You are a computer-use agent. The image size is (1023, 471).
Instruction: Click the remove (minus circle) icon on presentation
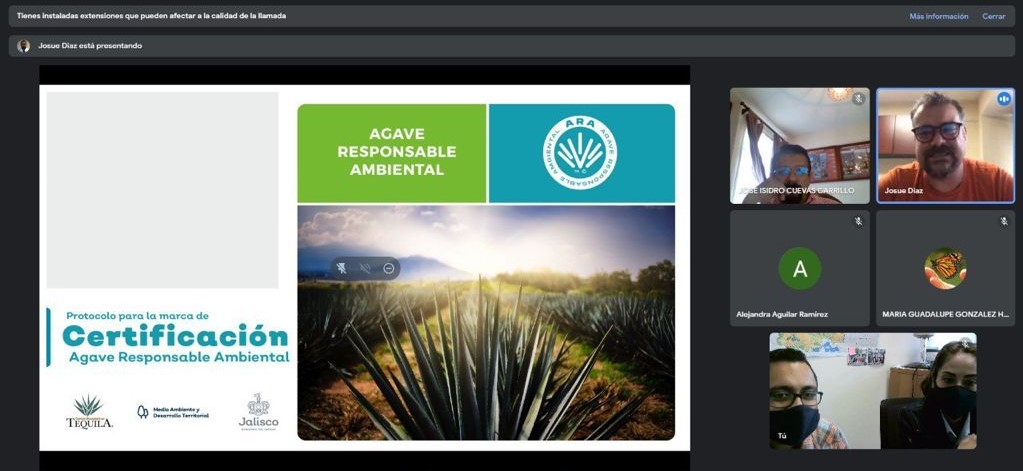coord(389,268)
